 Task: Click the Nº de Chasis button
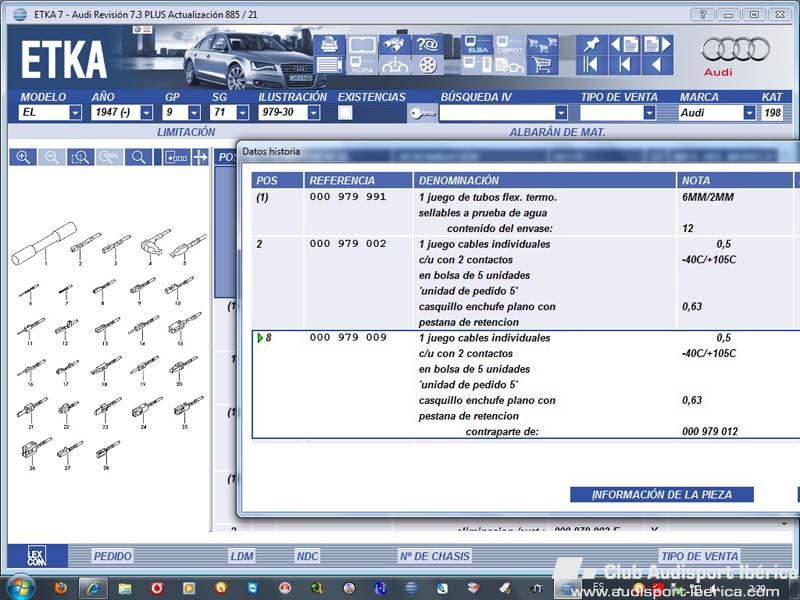coord(434,556)
